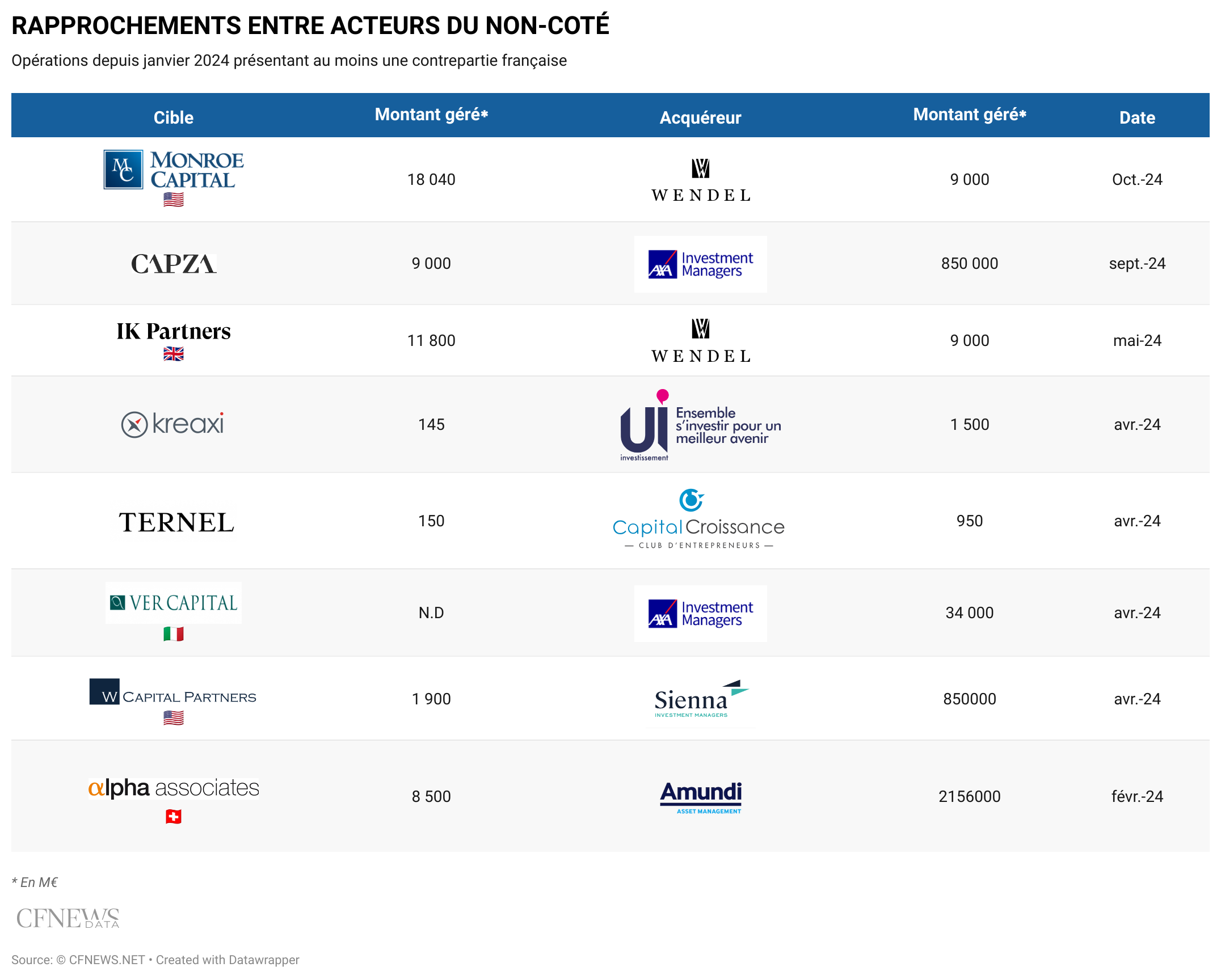Click the Amundi Asset Management logo

click(701, 796)
